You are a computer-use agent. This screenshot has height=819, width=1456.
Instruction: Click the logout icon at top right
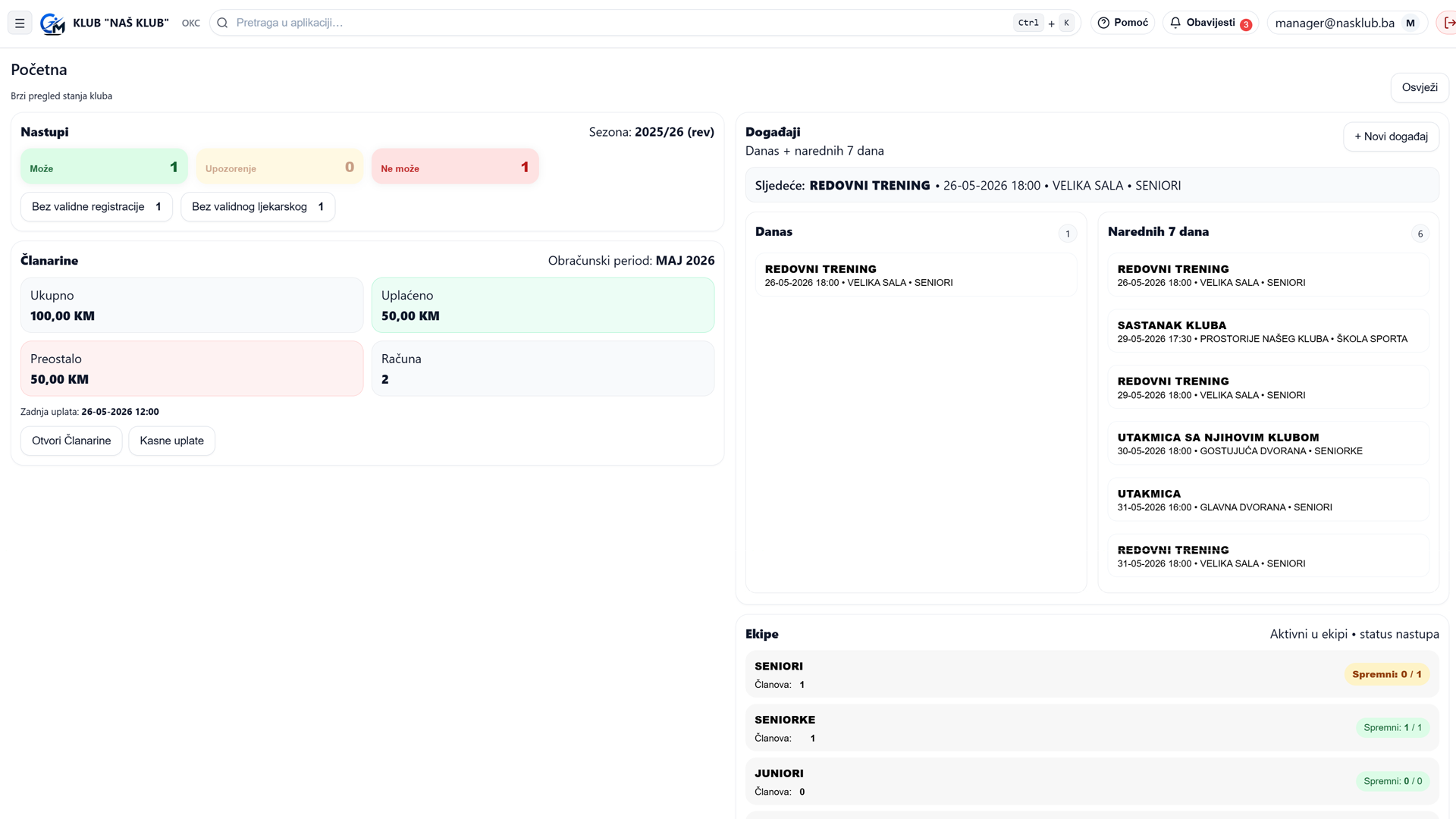pyautogui.click(x=1448, y=23)
